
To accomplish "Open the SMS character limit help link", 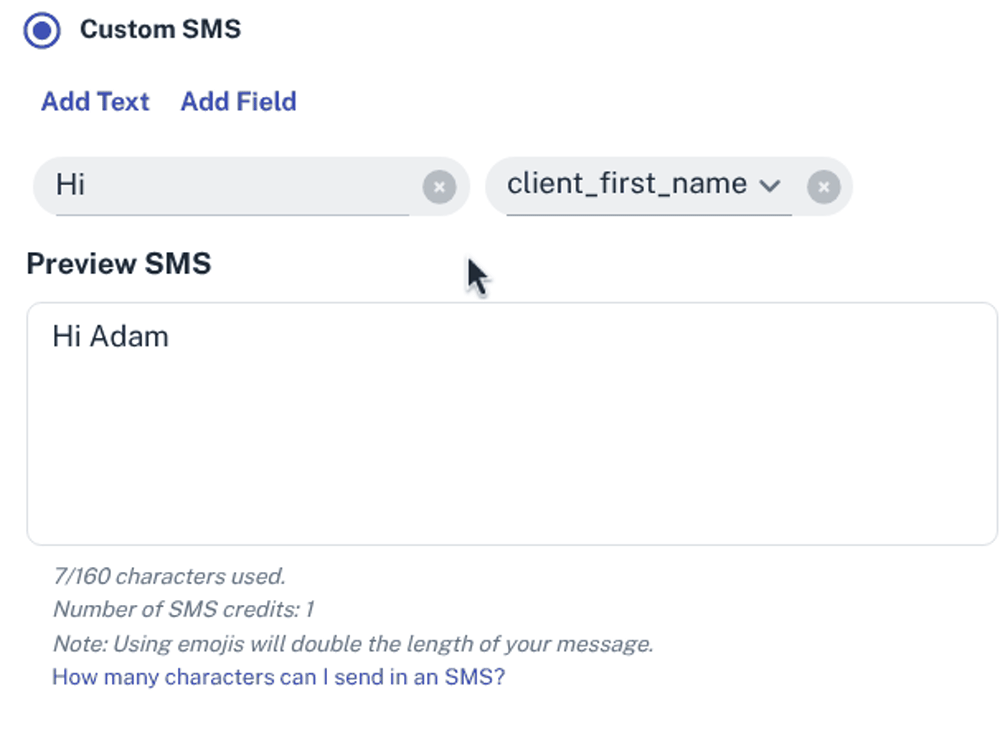I will [x=278, y=677].
